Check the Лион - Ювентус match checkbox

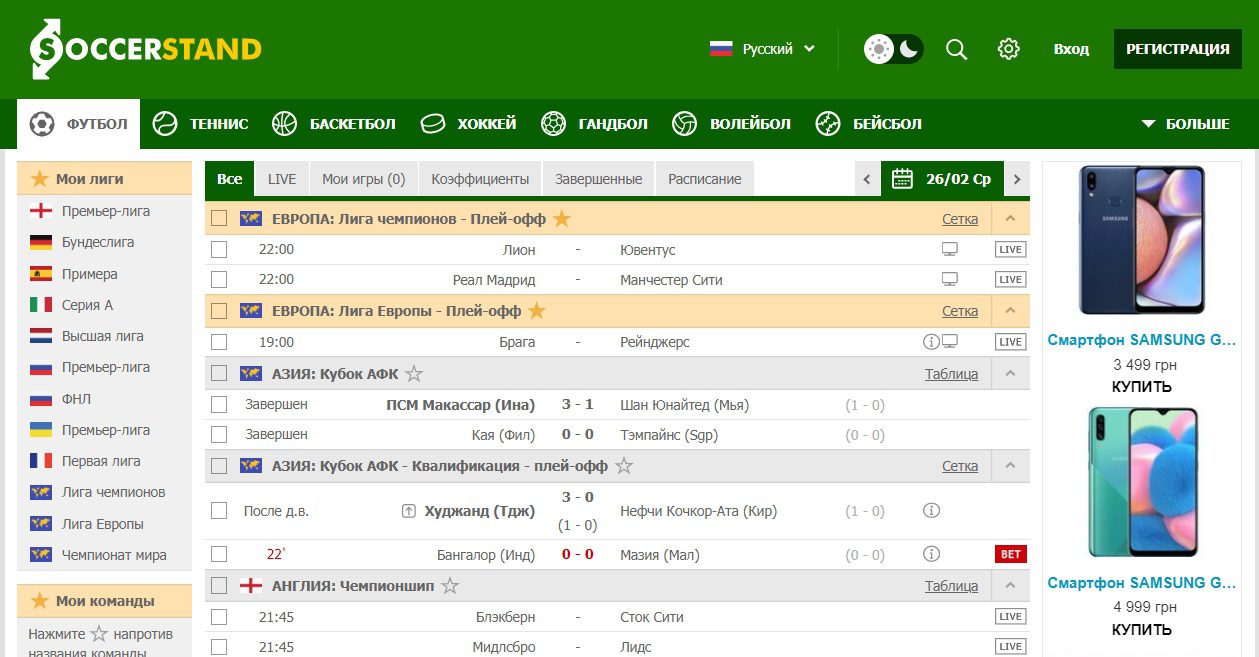(219, 249)
